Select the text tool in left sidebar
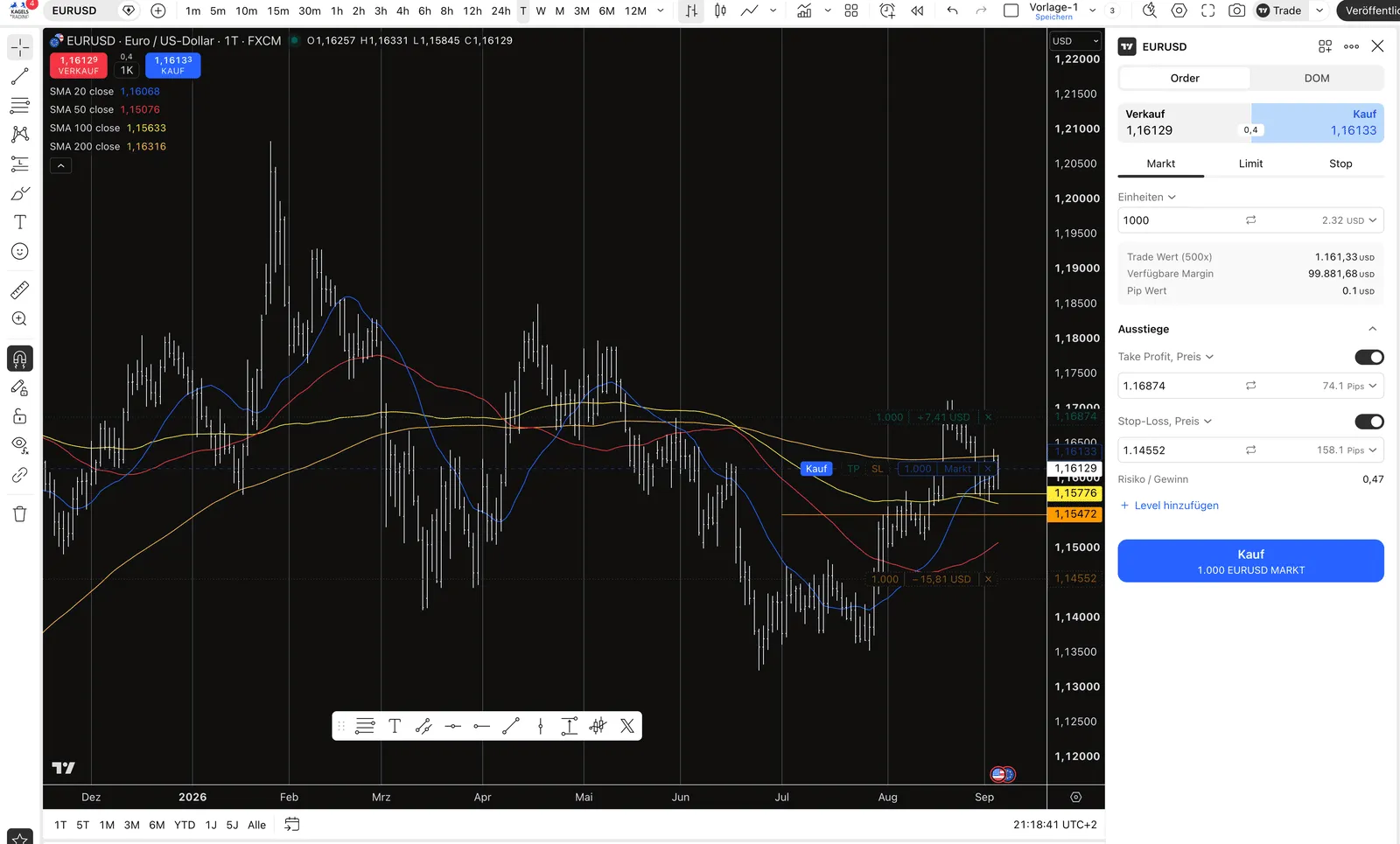This screenshot has width=1400, height=844. [20, 222]
